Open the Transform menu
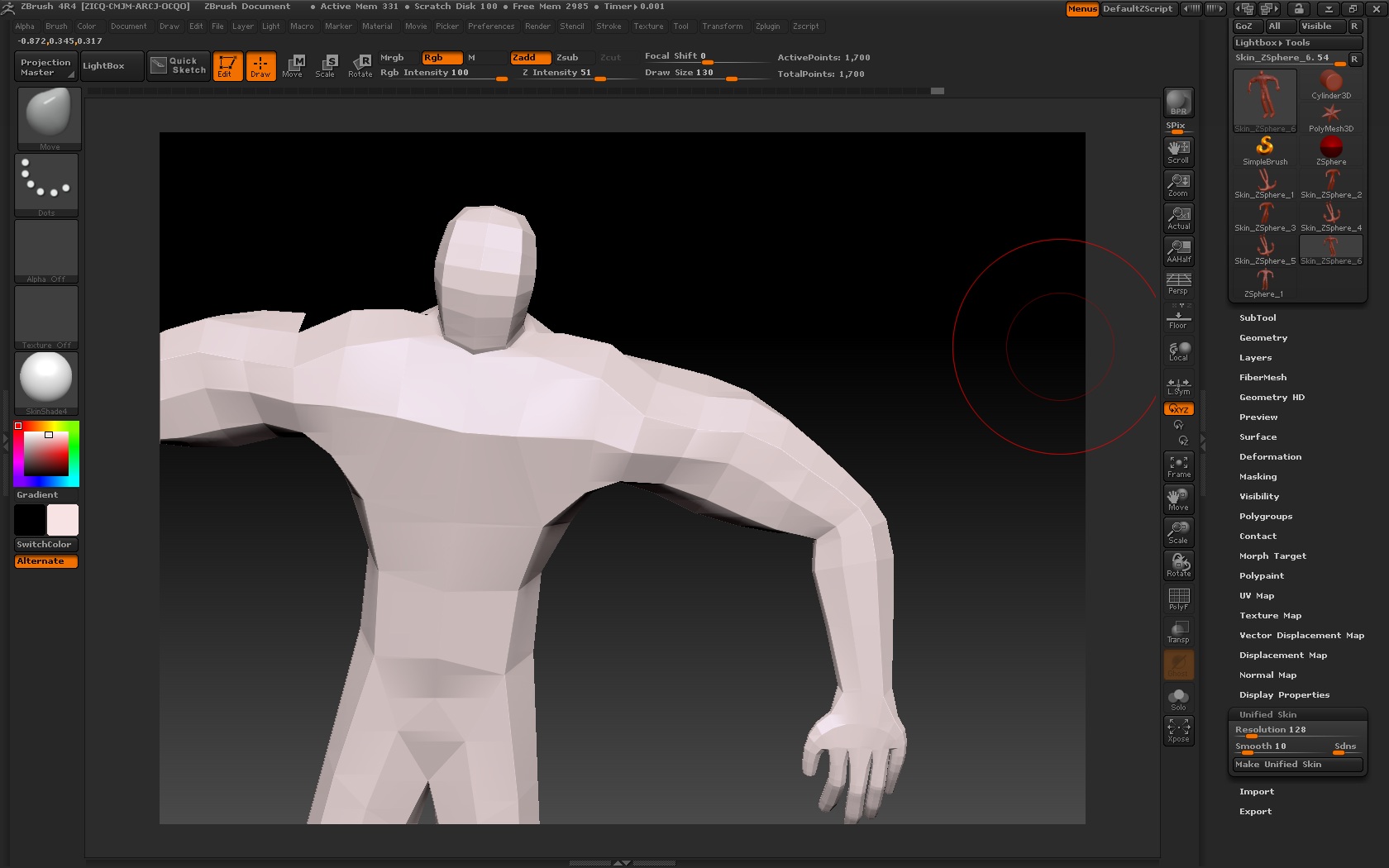Image resolution: width=1389 pixels, height=868 pixels. [723, 26]
